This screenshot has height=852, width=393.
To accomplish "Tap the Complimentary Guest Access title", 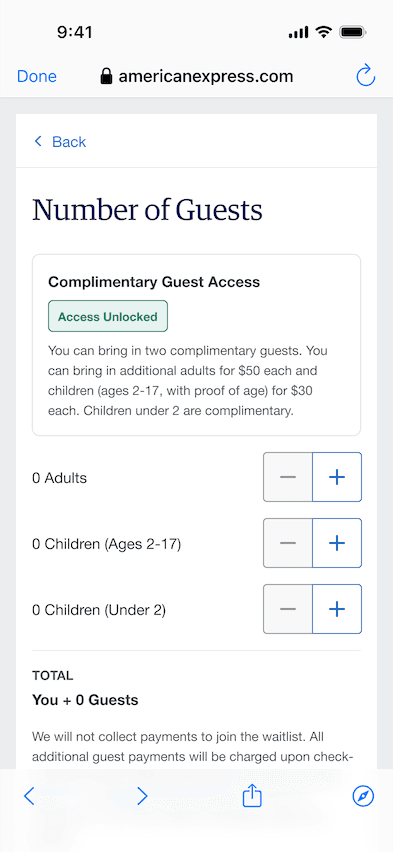I will coord(154,282).
